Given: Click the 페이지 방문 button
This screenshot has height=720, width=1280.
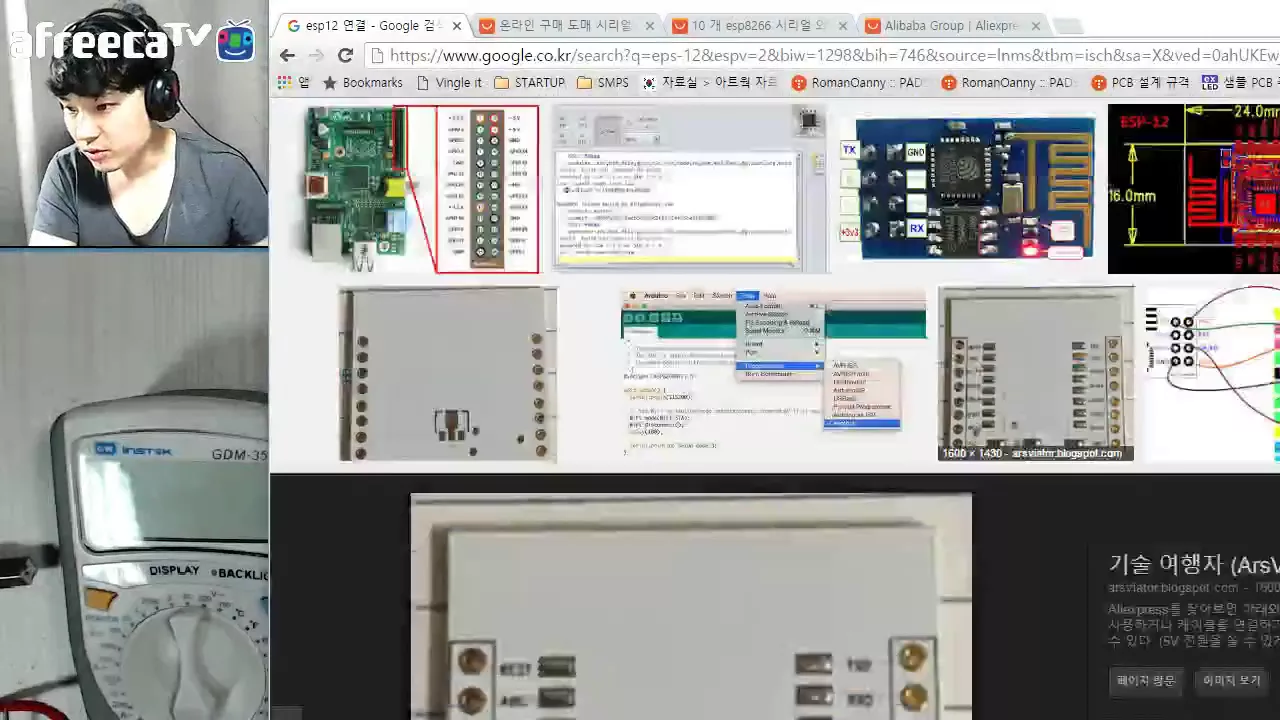Looking at the screenshot, I should click(1146, 680).
